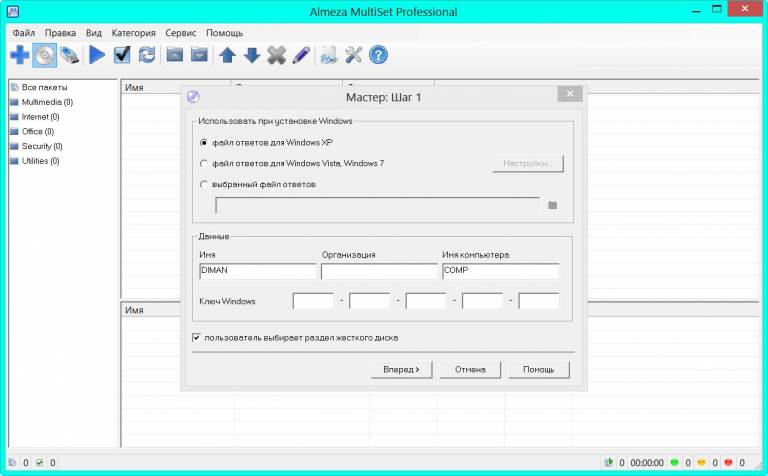
Task: Click the folder with up arrow icon
Action: coord(174,54)
